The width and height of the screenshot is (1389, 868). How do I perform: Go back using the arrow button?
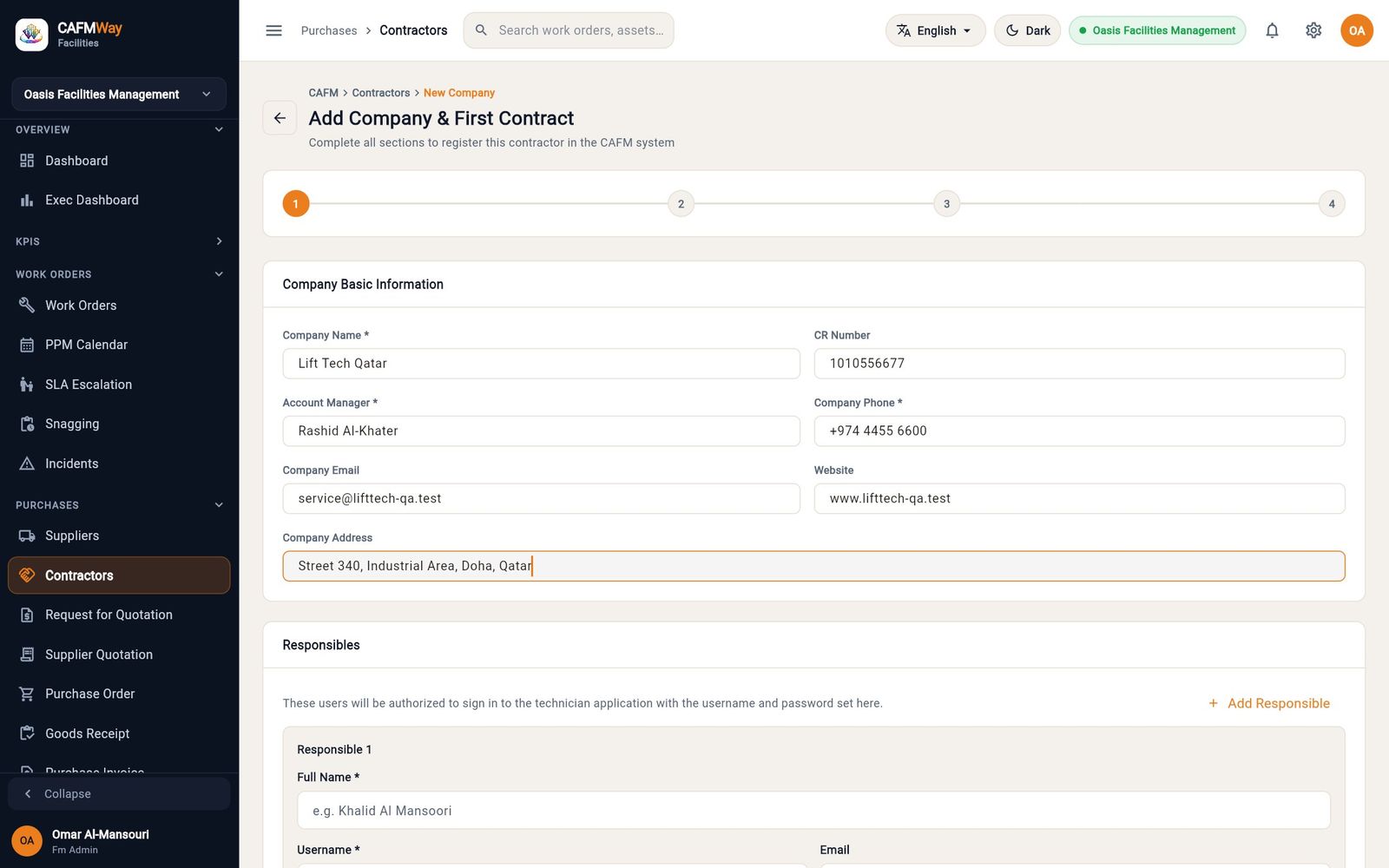280,118
